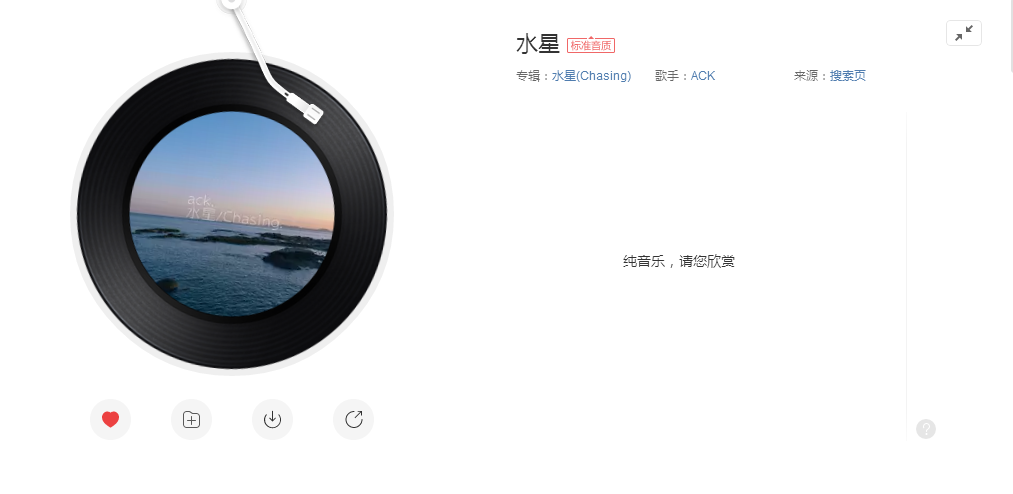Unlike the song with the red heart

click(x=110, y=420)
